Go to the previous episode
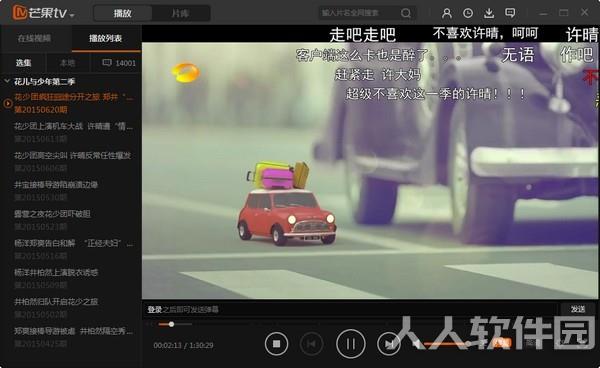The height and width of the screenshot is (368, 600). click(311, 344)
